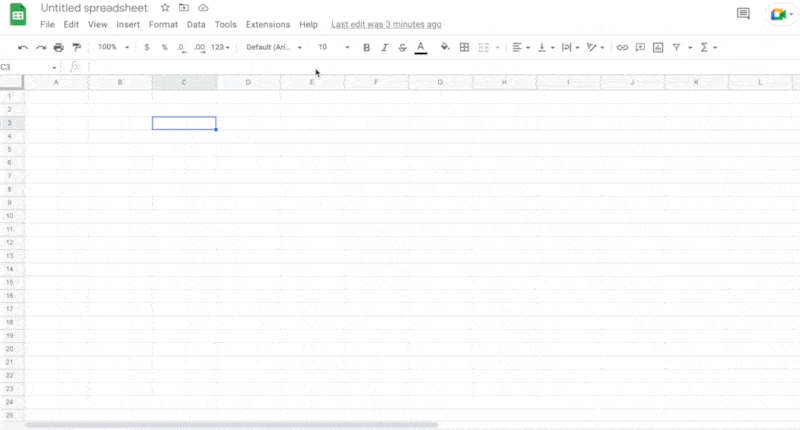
Task: Click the Undo arrow icon
Action: coord(23,47)
